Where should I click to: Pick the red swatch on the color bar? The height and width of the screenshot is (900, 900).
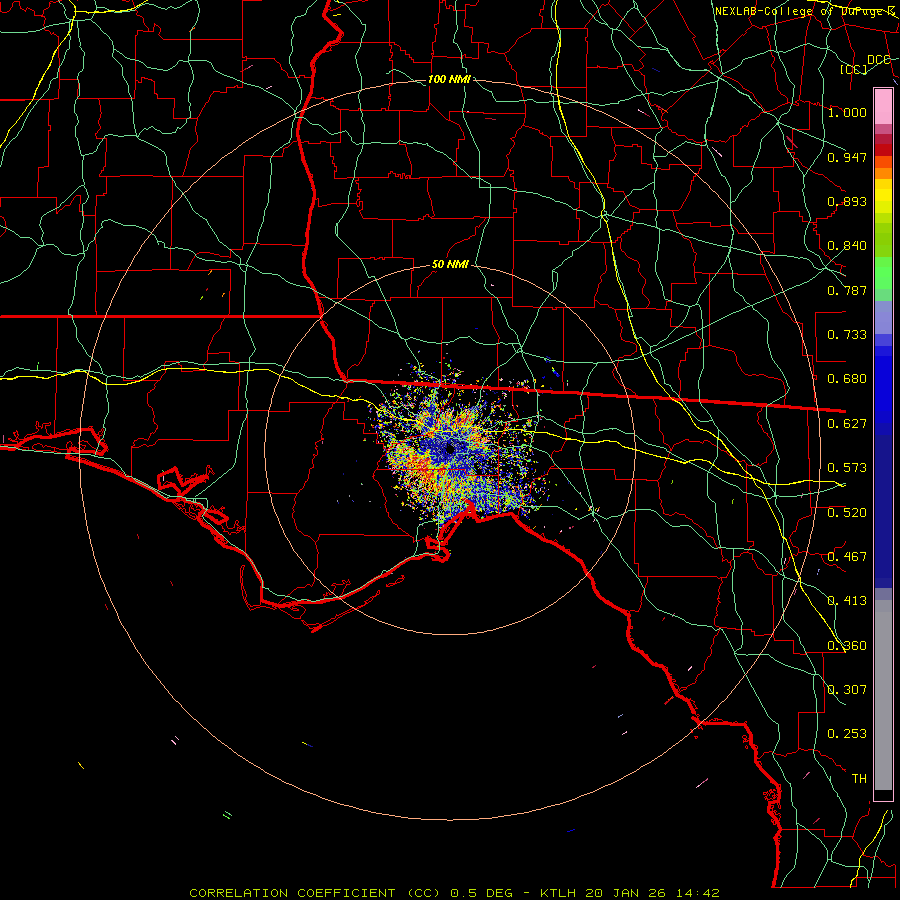tap(883, 150)
